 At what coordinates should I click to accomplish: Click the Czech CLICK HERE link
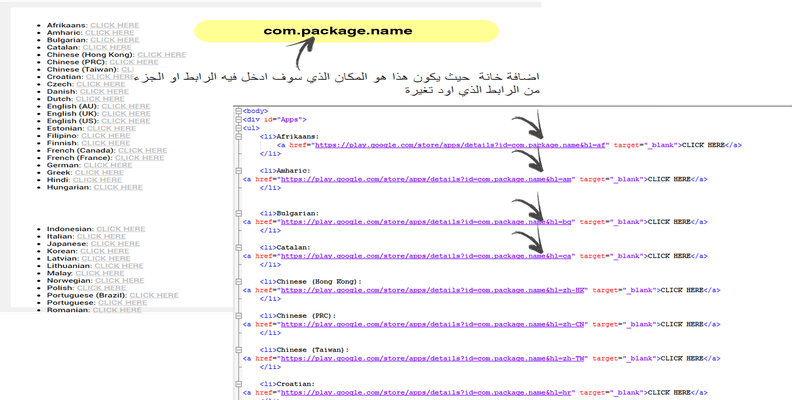coord(101,84)
